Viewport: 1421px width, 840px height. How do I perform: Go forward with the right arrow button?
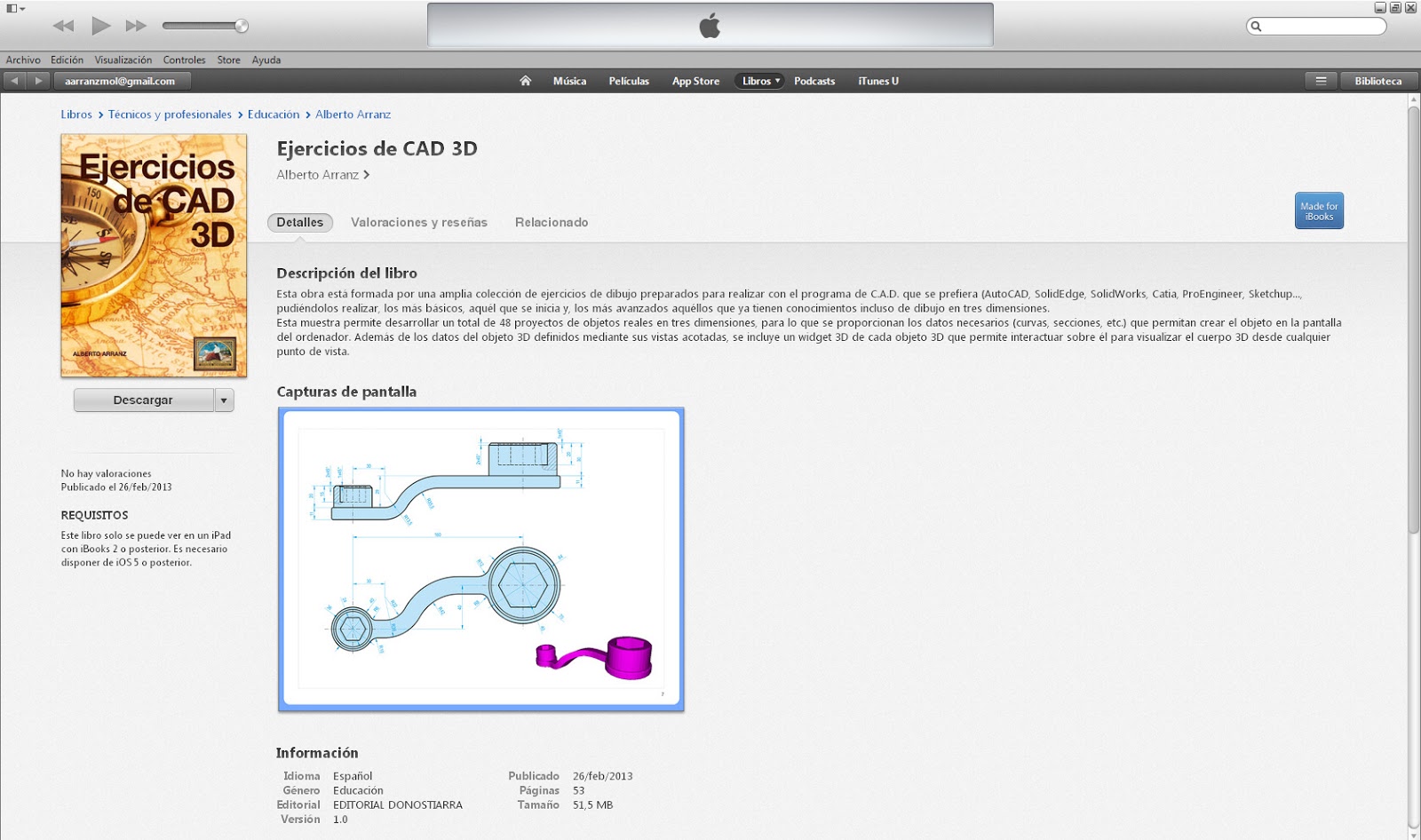pyautogui.click(x=37, y=81)
